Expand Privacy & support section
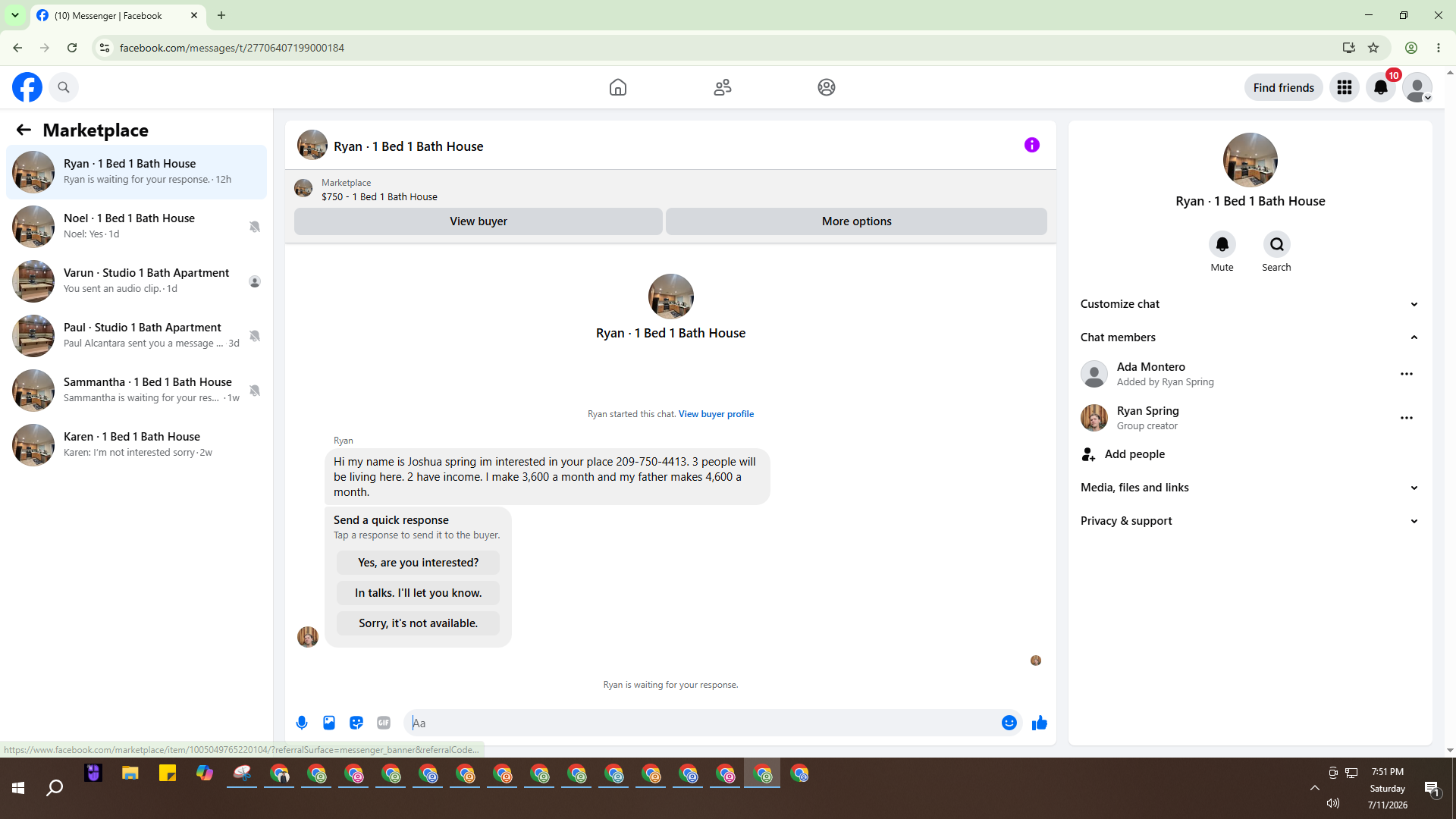Image resolution: width=1456 pixels, height=819 pixels. (x=1250, y=521)
